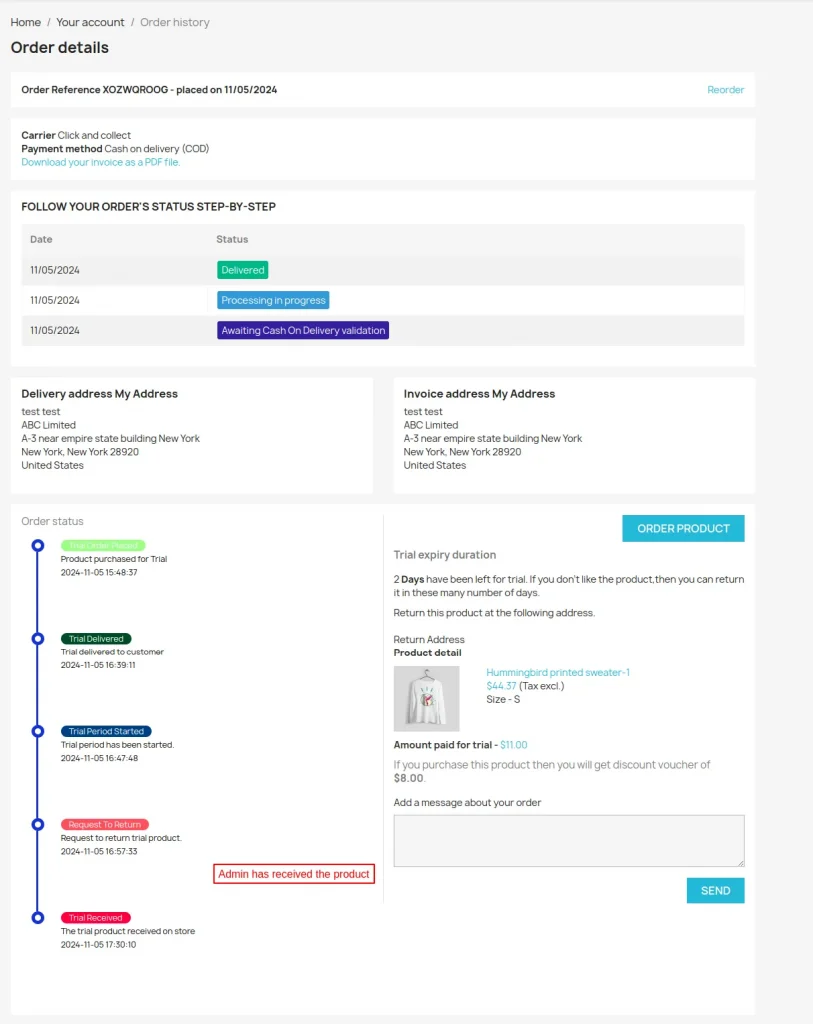Click the green Delivered status badge
Screen dimensions: 813x1024
[x=243, y=270]
